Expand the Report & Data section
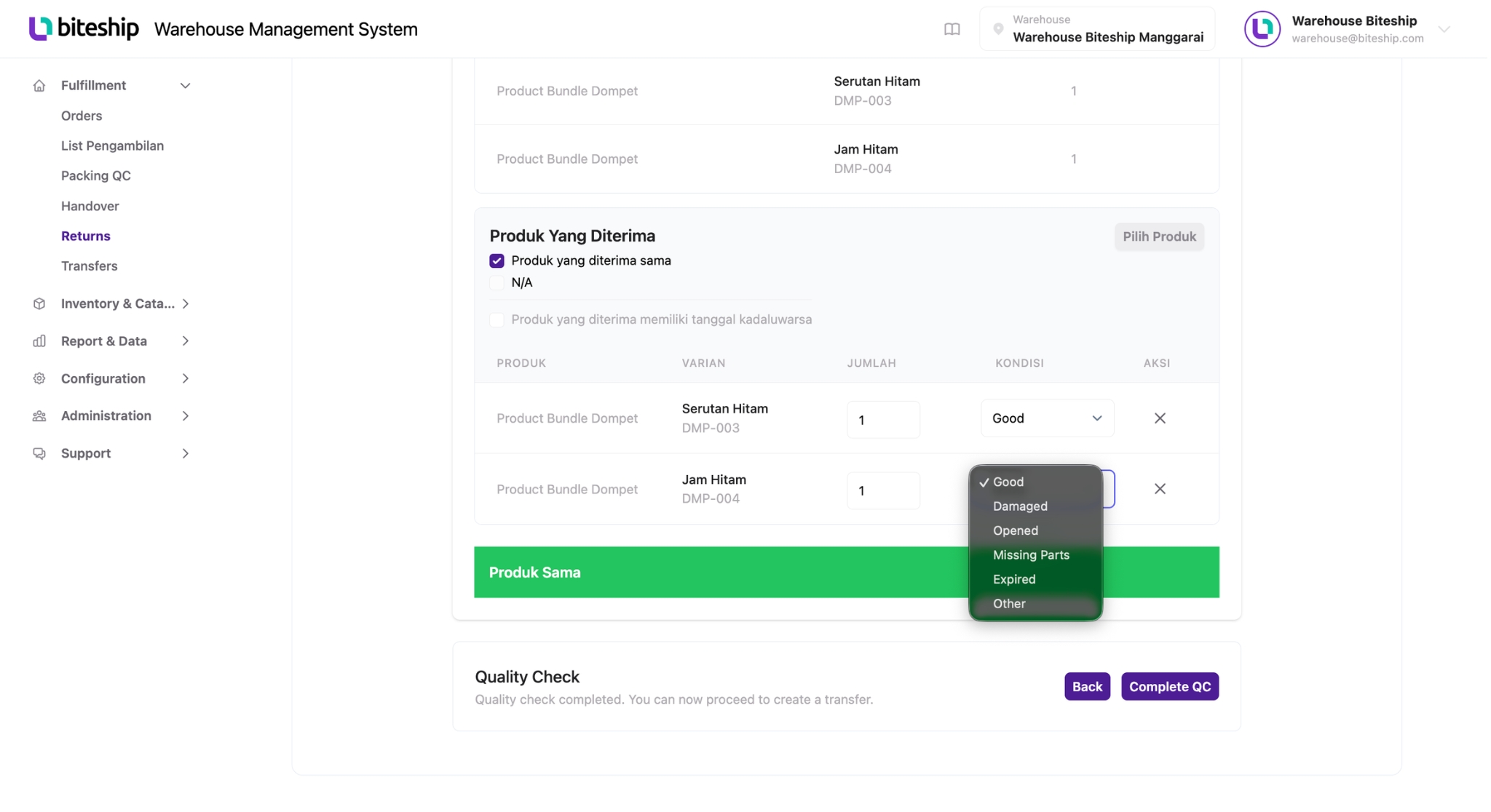The image size is (1491, 812). tap(185, 341)
